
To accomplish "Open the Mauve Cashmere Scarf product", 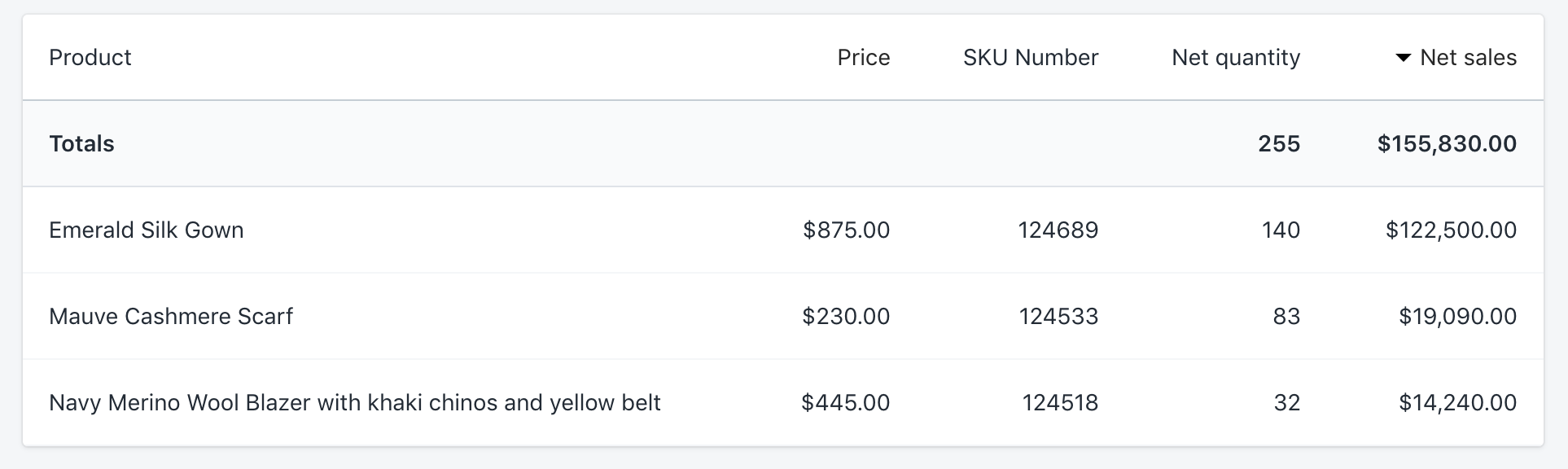I will coord(171,317).
